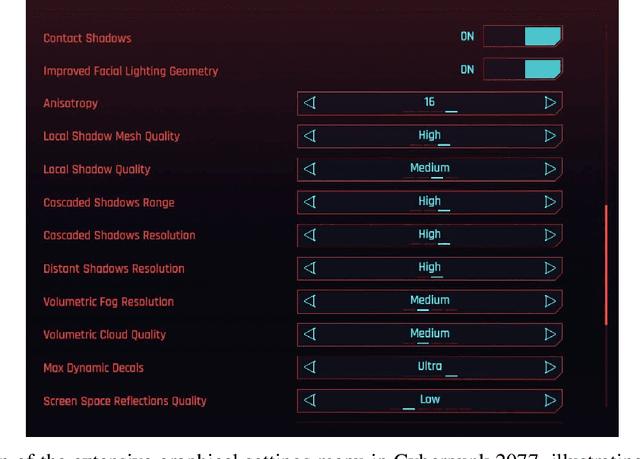Increase Screen Space Reflections Quality with right arrow
640x459 pixels.
pos(550,400)
